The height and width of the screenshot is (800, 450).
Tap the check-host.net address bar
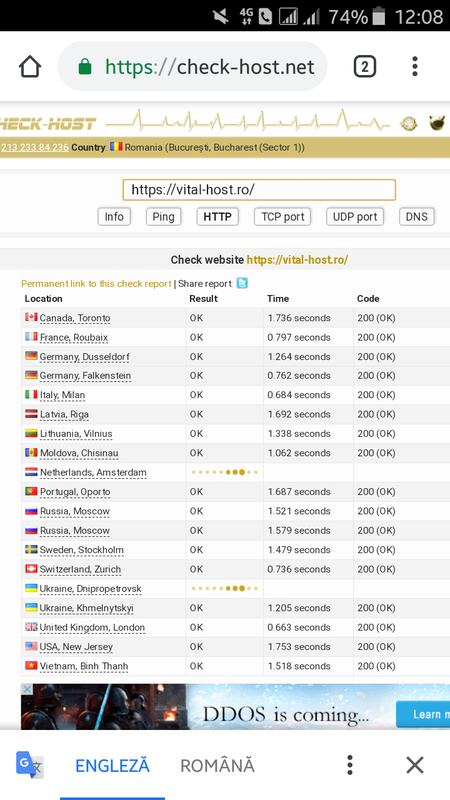tap(192, 66)
